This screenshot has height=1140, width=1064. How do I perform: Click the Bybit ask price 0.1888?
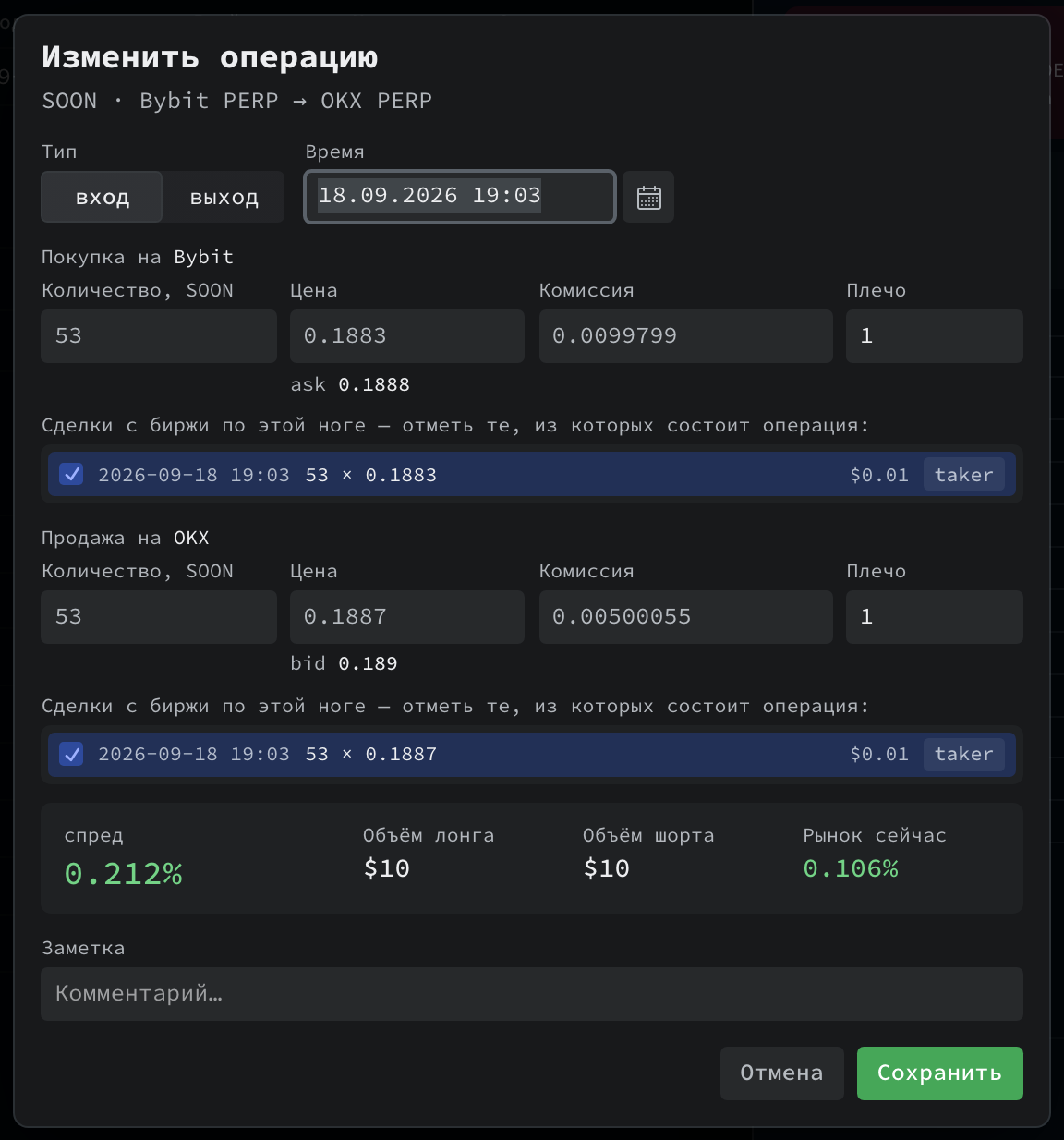click(x=374, y=384)
